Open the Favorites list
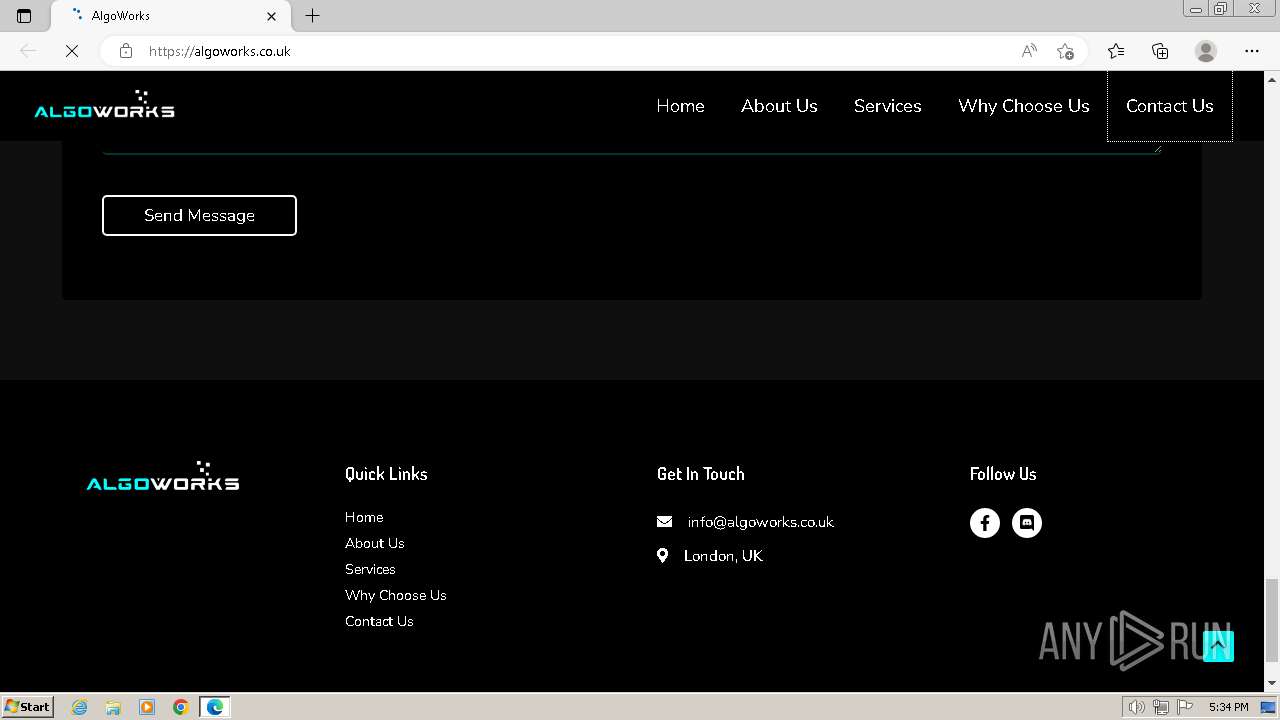The width and height of the screenshot is (1280, 720). click(1116, 51)
